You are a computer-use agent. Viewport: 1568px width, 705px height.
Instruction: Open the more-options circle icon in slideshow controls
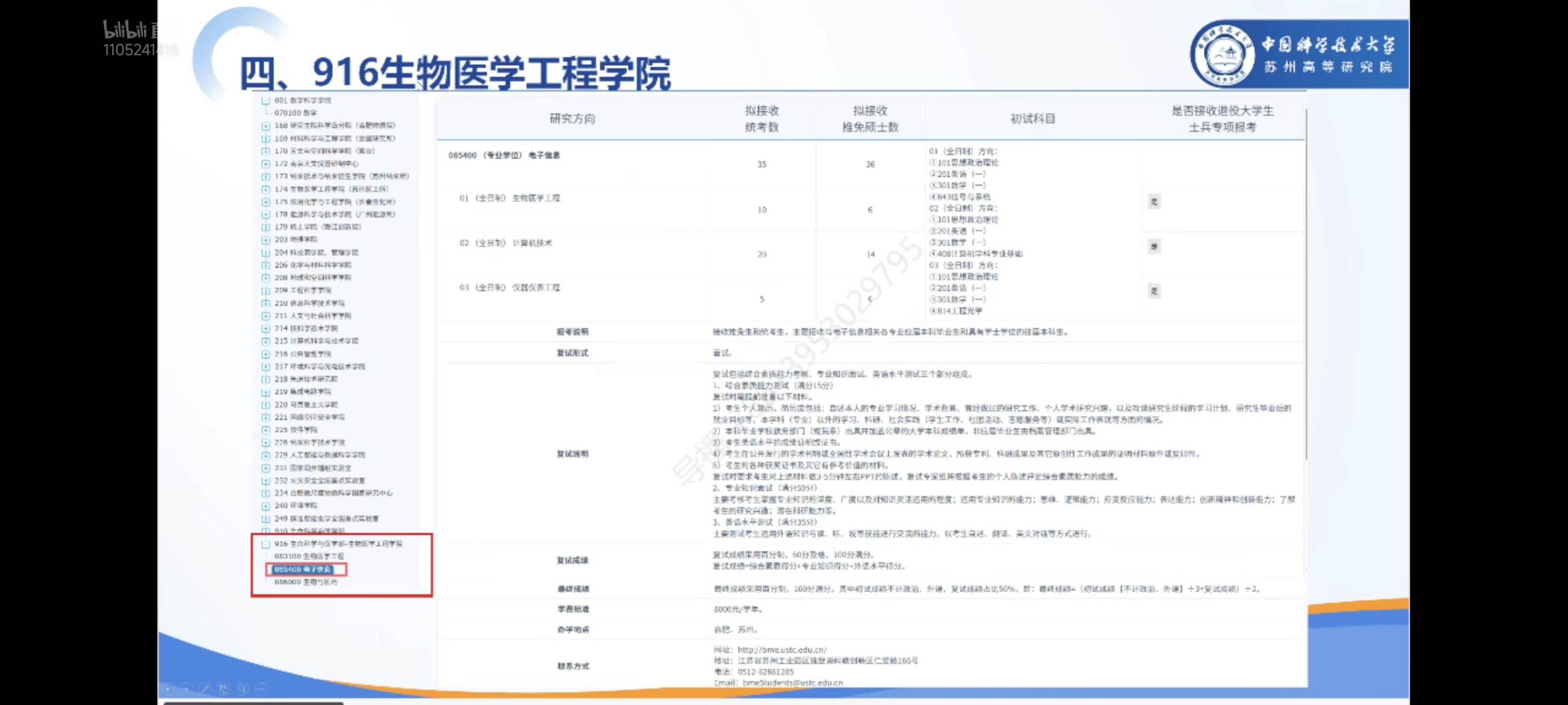pyautogui.click(x=261, y=689)
